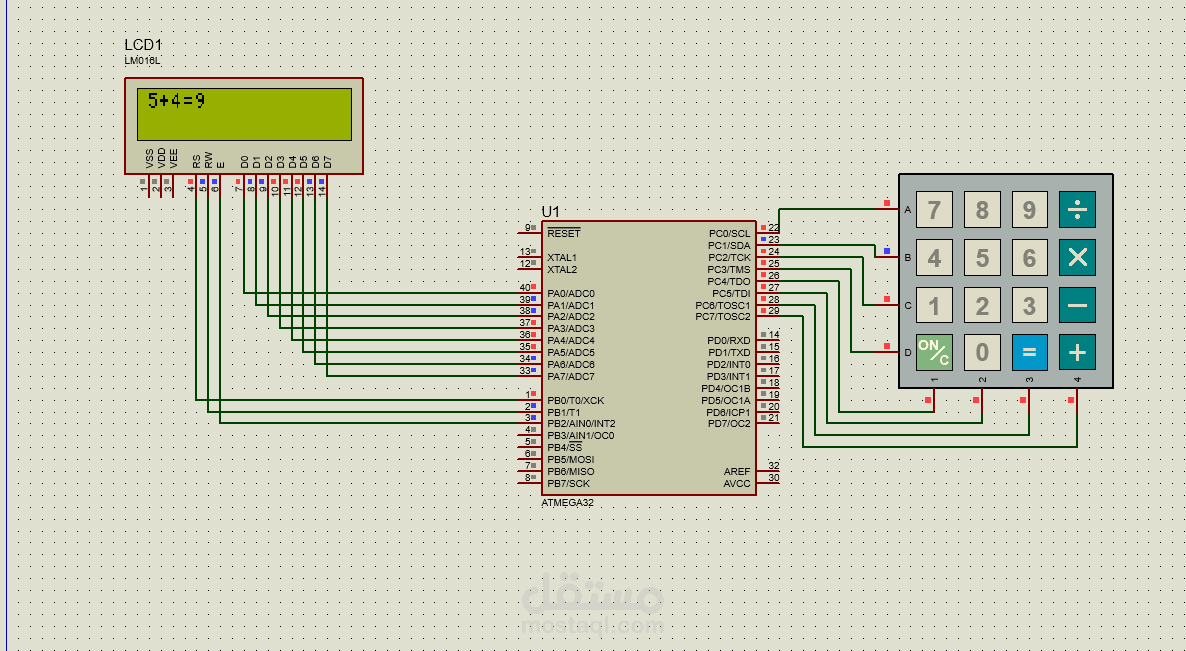
Task: Click the PC7/TOSC2 pin label
Action: (x=723, y=317)
